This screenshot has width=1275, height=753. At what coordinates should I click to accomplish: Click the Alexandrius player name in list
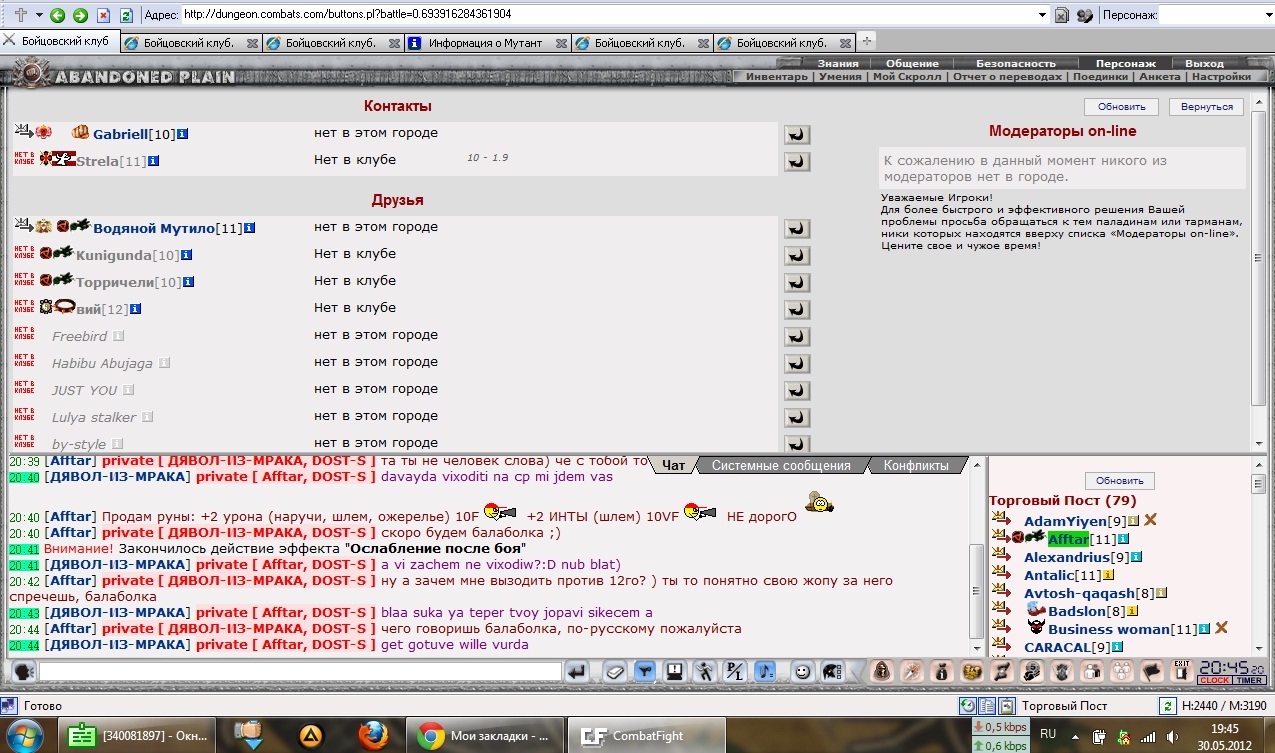pos(1067,557)
